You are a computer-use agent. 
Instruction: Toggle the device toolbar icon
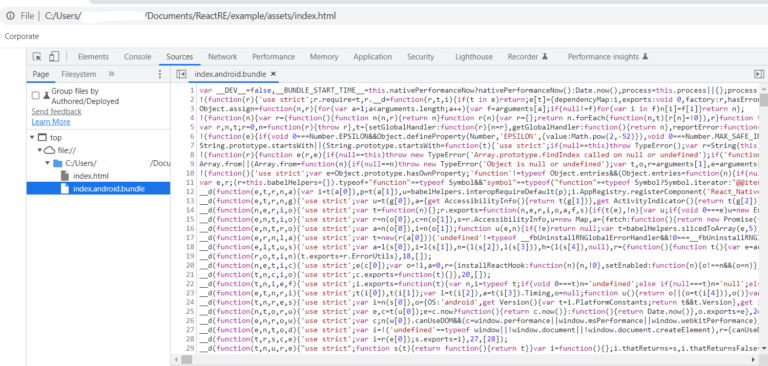54,57
